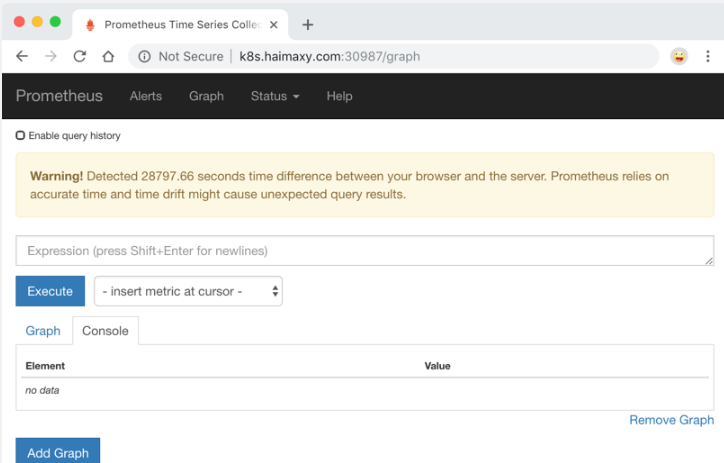Open the Alerts page
724x463 pixels.
pyautogui.click(x=146, y=96)
